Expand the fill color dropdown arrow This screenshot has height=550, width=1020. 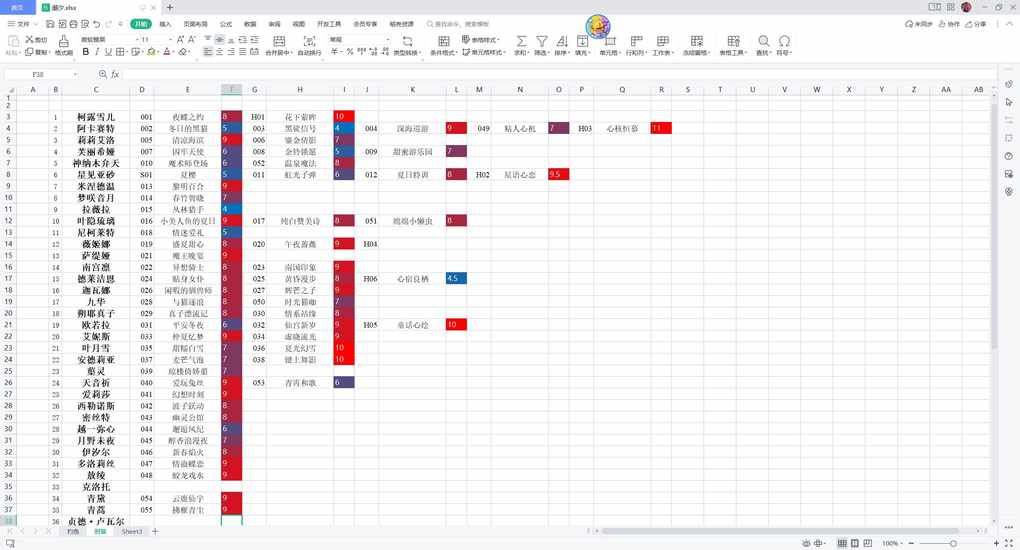tap(158, 52)
